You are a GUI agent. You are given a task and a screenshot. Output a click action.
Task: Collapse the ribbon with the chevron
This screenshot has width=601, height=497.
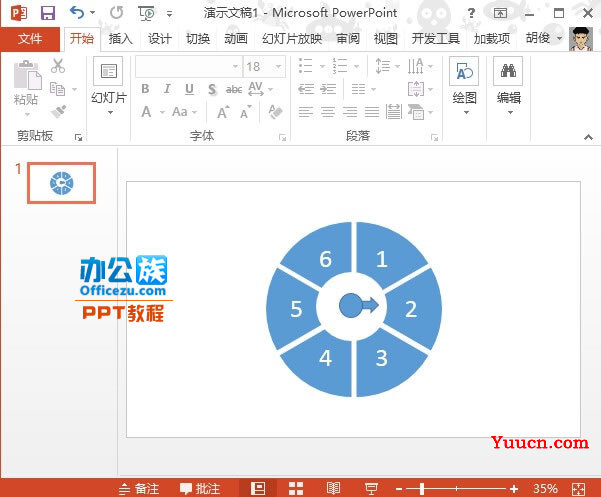[588, 137]
